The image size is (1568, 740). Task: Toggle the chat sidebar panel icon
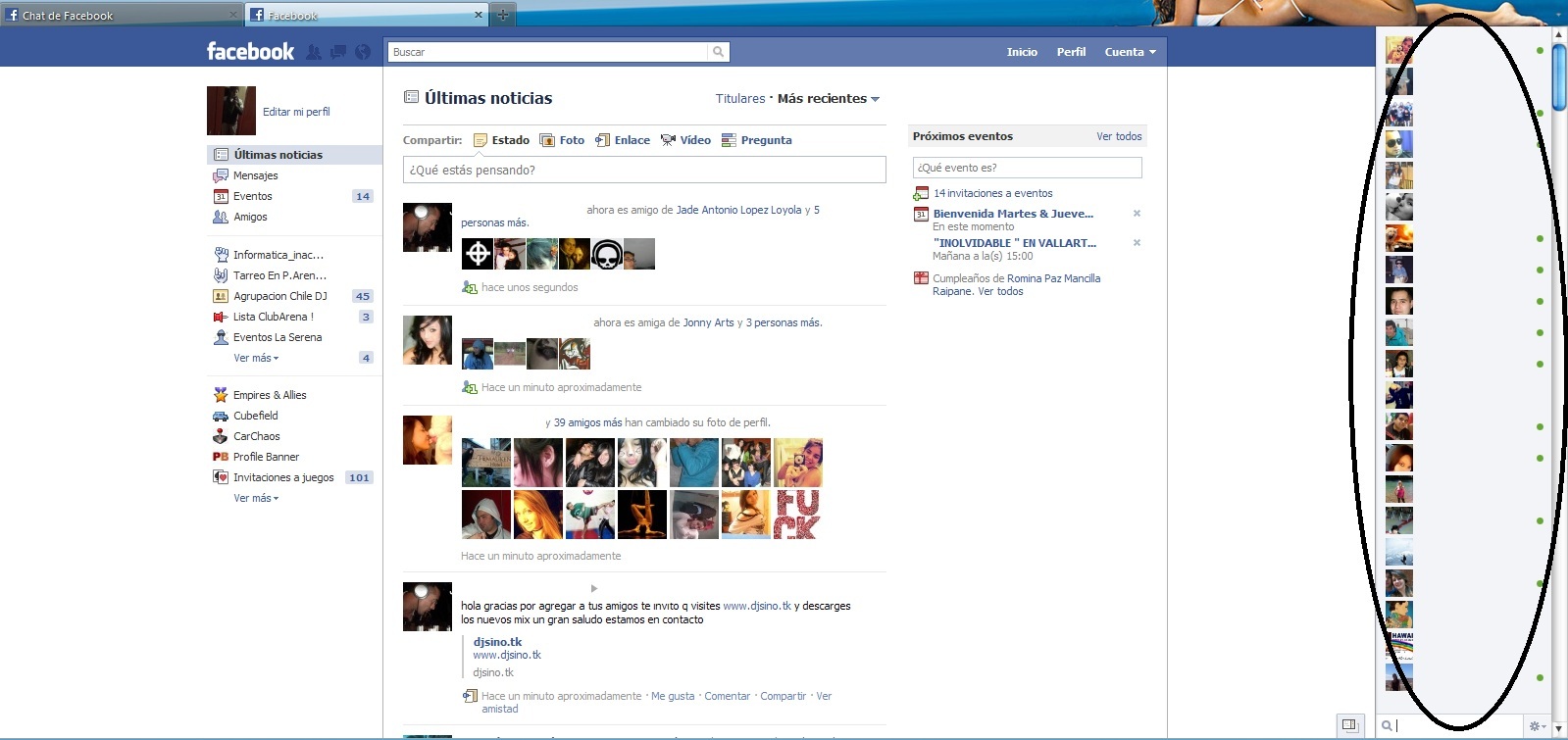[1349, 725]
